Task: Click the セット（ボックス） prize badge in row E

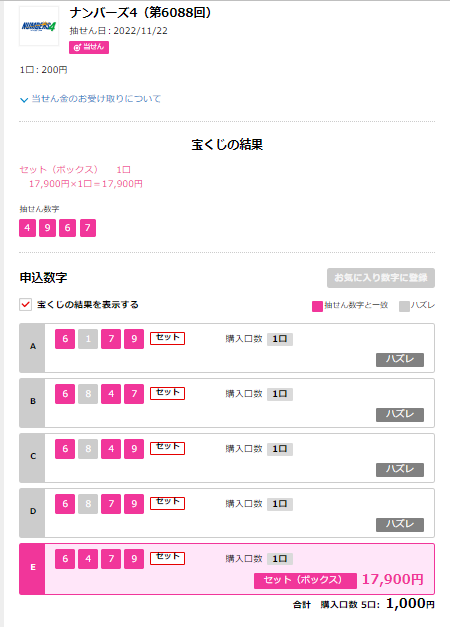Action: coord(305,580)
